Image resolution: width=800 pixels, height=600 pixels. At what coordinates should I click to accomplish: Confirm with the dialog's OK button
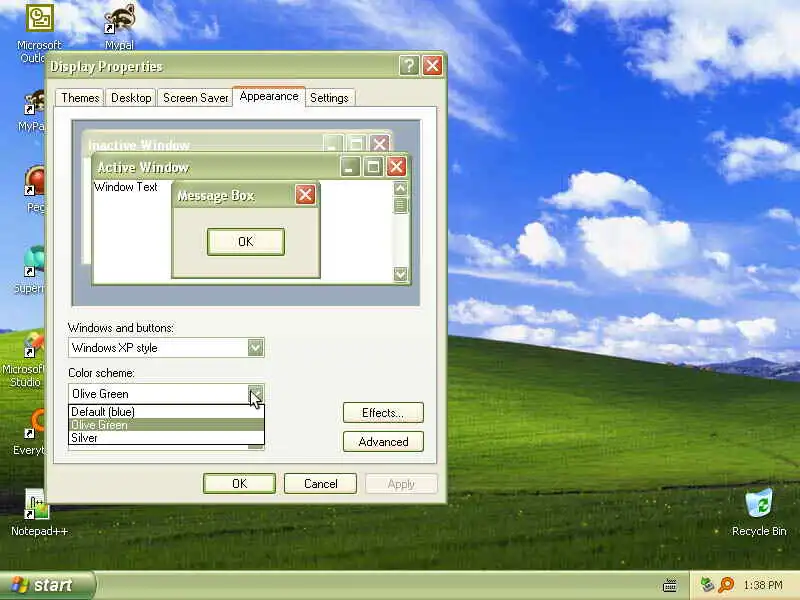pyautogui.click(x=239, y=484)
